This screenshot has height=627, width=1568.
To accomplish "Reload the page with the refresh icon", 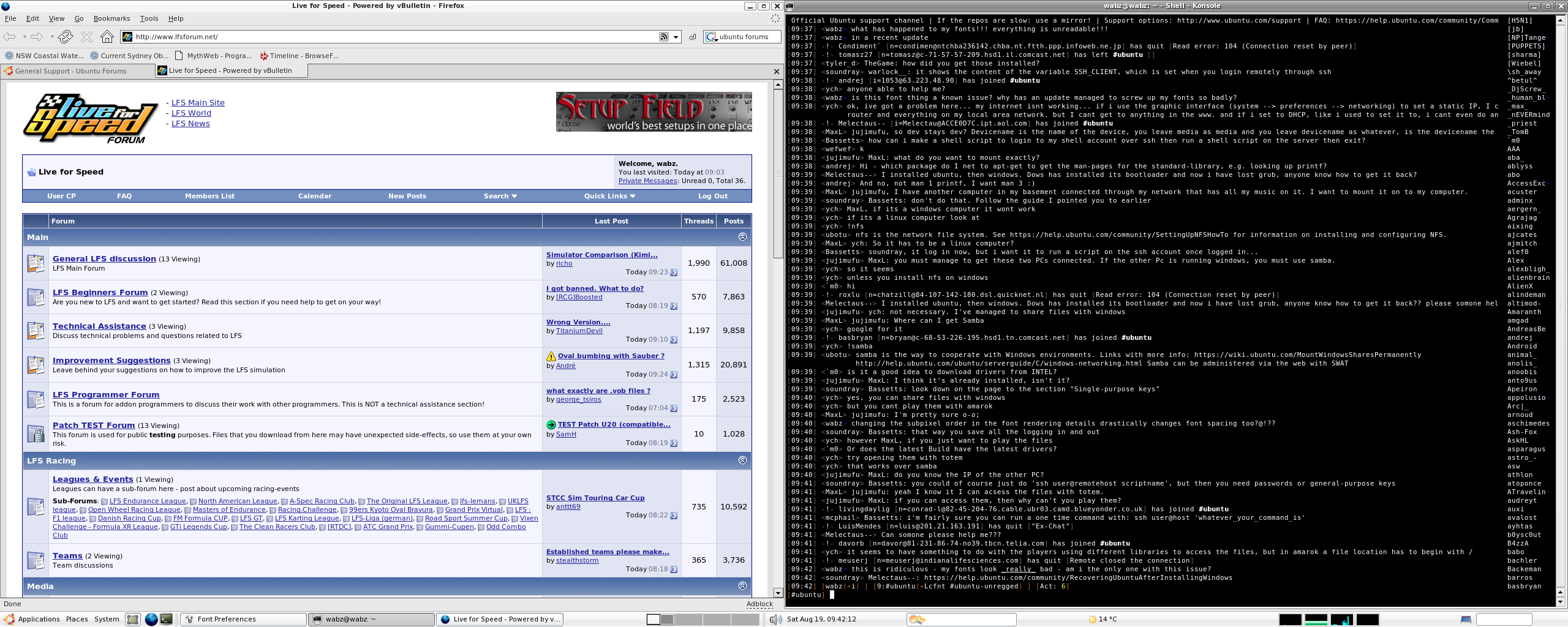I will coord(66,37).
